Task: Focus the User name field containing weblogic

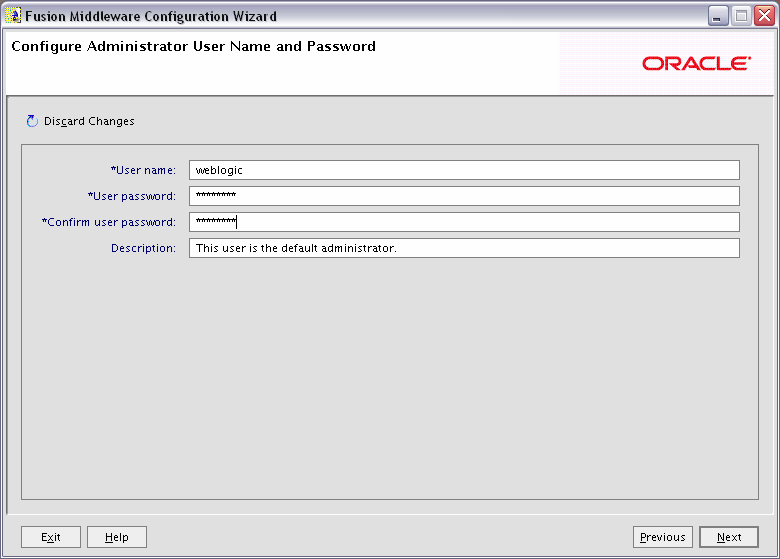Action: (x=464, y=170)
